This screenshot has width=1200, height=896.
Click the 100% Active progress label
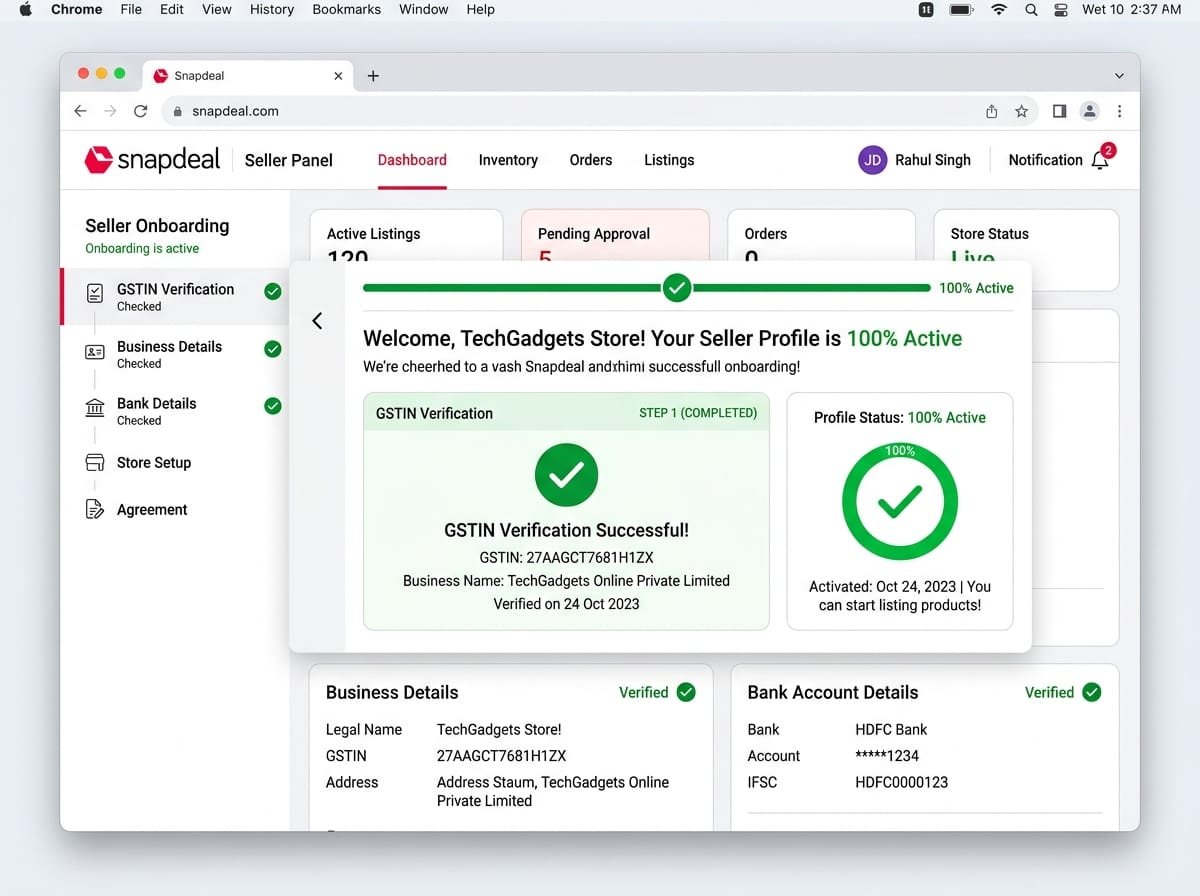(x=976, y=288)
